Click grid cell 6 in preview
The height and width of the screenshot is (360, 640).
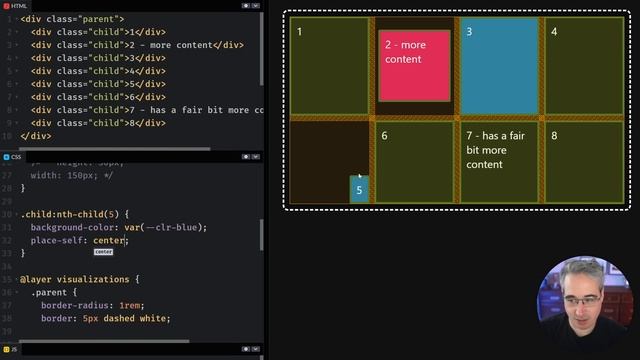[414, 162]
